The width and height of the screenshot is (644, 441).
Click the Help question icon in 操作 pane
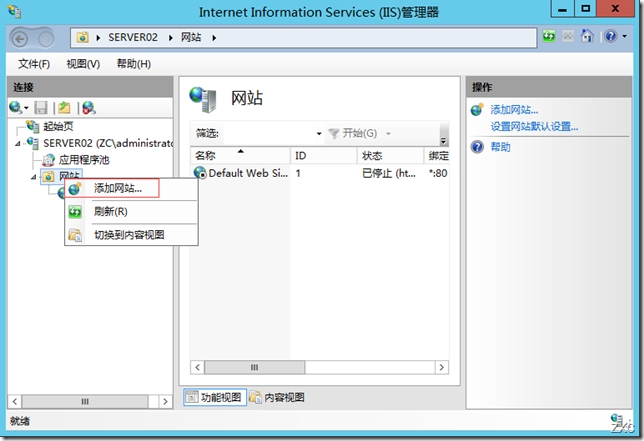click(x=477, y=147)
